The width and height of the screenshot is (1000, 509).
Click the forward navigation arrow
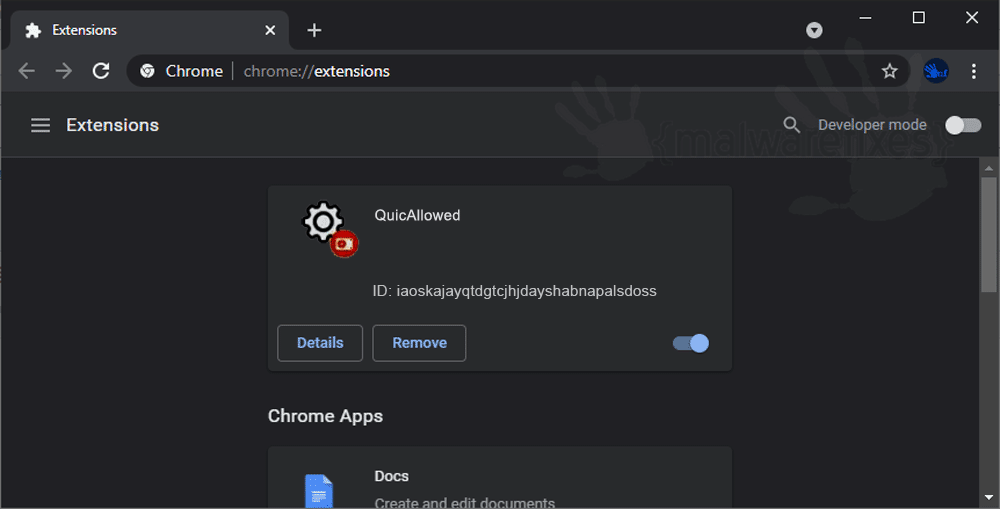(x=64, y=71)
